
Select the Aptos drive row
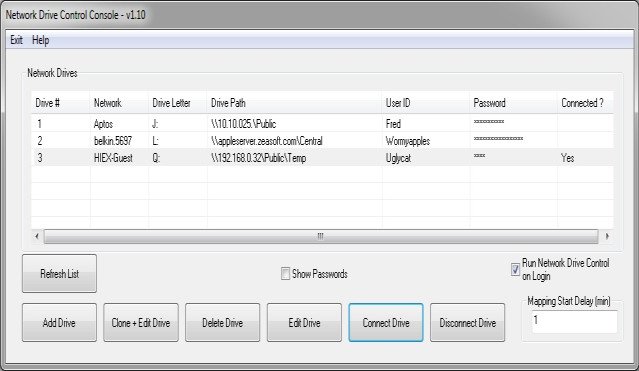(x=322, y=124)
